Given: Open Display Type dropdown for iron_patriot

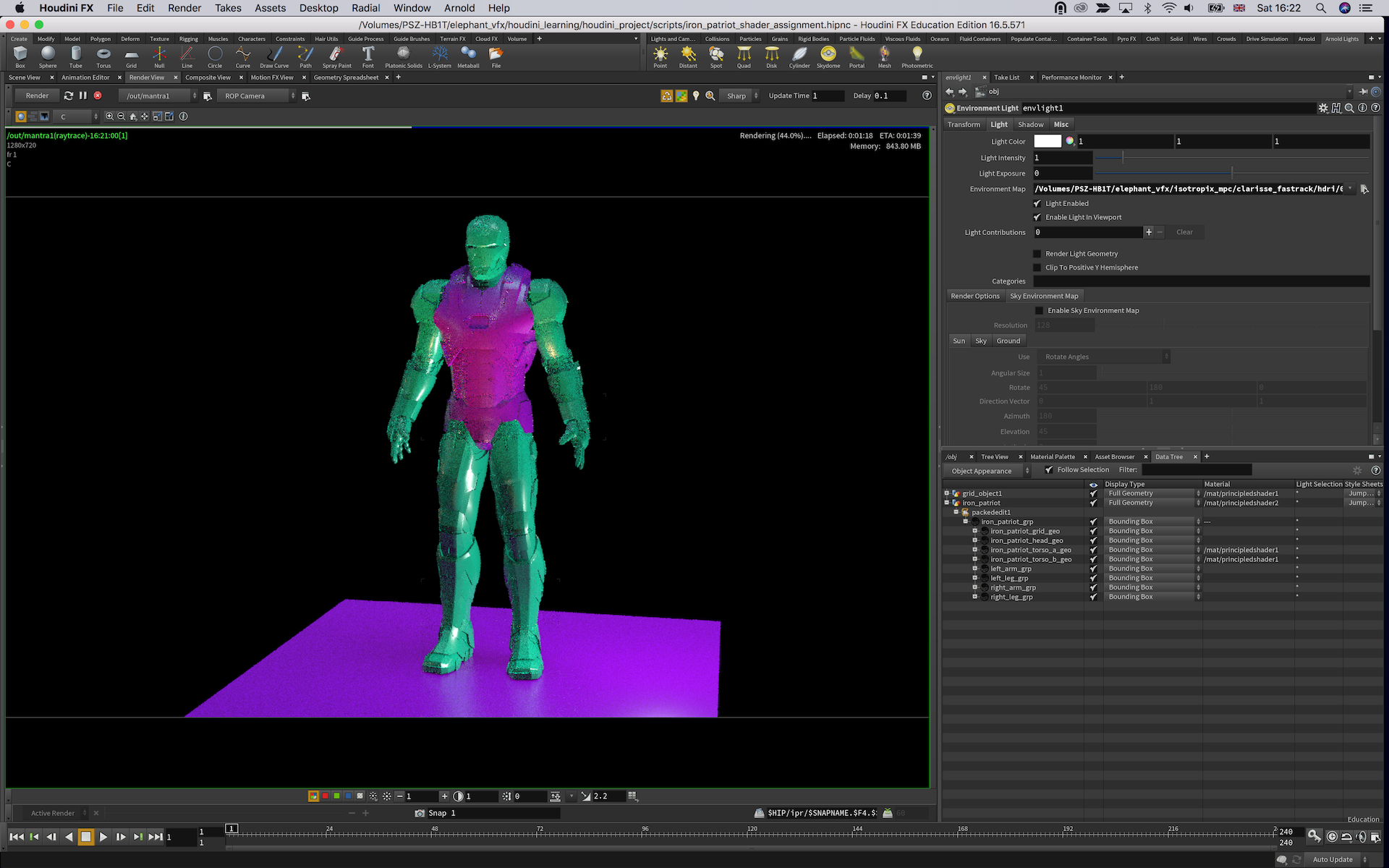Looking at the screenshot, I should 1152,503.
